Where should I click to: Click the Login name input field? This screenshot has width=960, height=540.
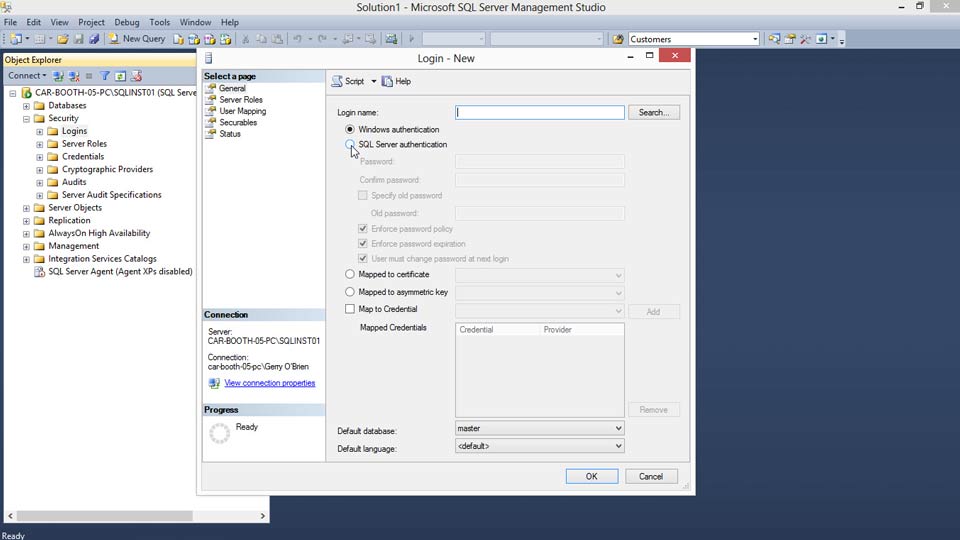[x=539, y=113]
